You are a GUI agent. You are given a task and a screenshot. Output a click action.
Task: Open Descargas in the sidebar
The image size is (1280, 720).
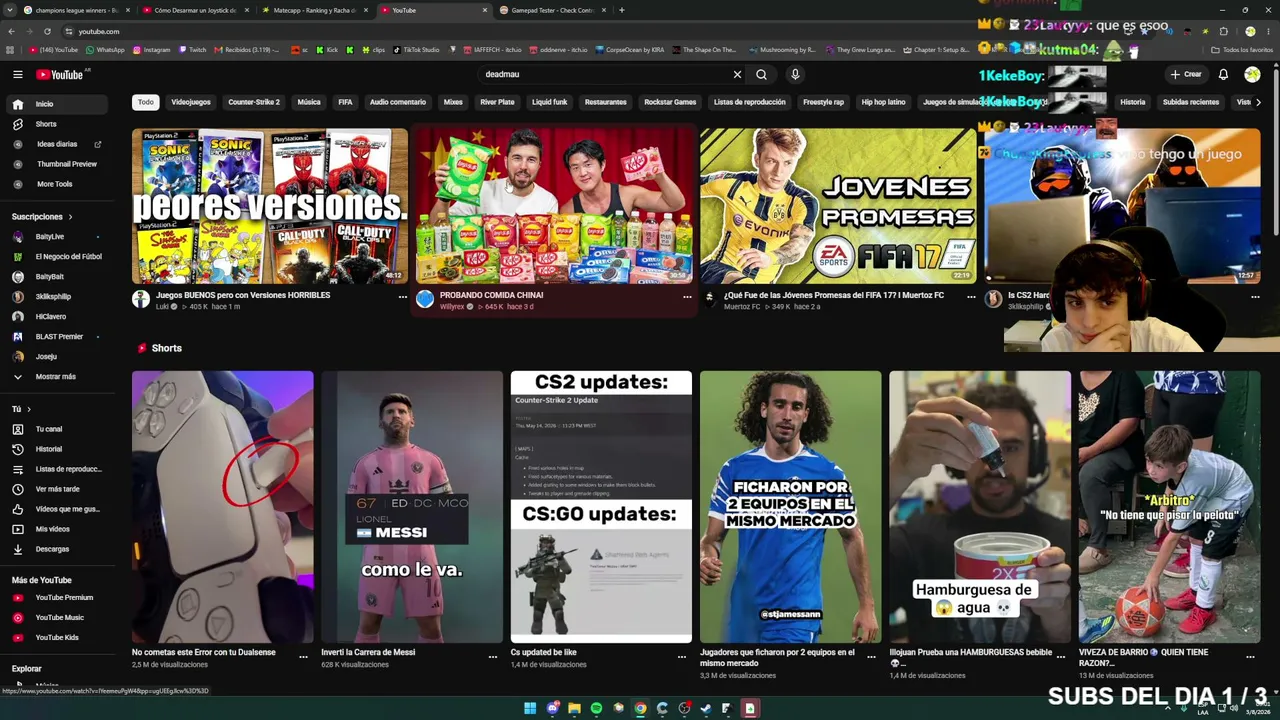click(x=57, y=549)
